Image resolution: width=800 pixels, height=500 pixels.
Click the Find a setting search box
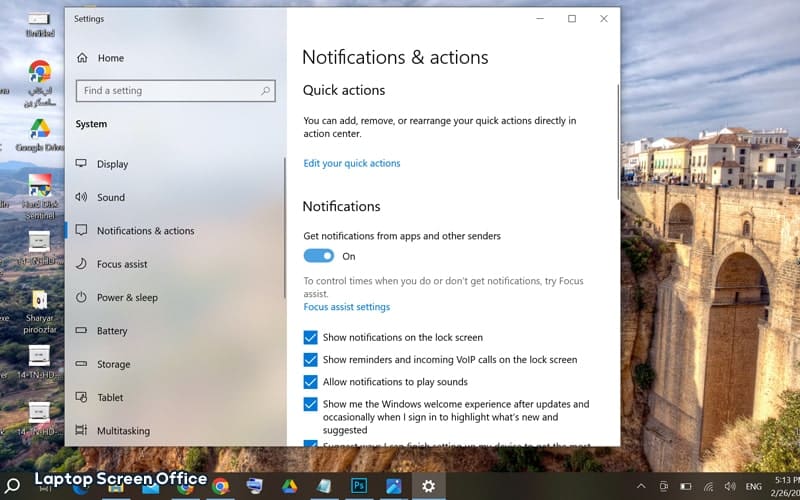tap(176, 91)
